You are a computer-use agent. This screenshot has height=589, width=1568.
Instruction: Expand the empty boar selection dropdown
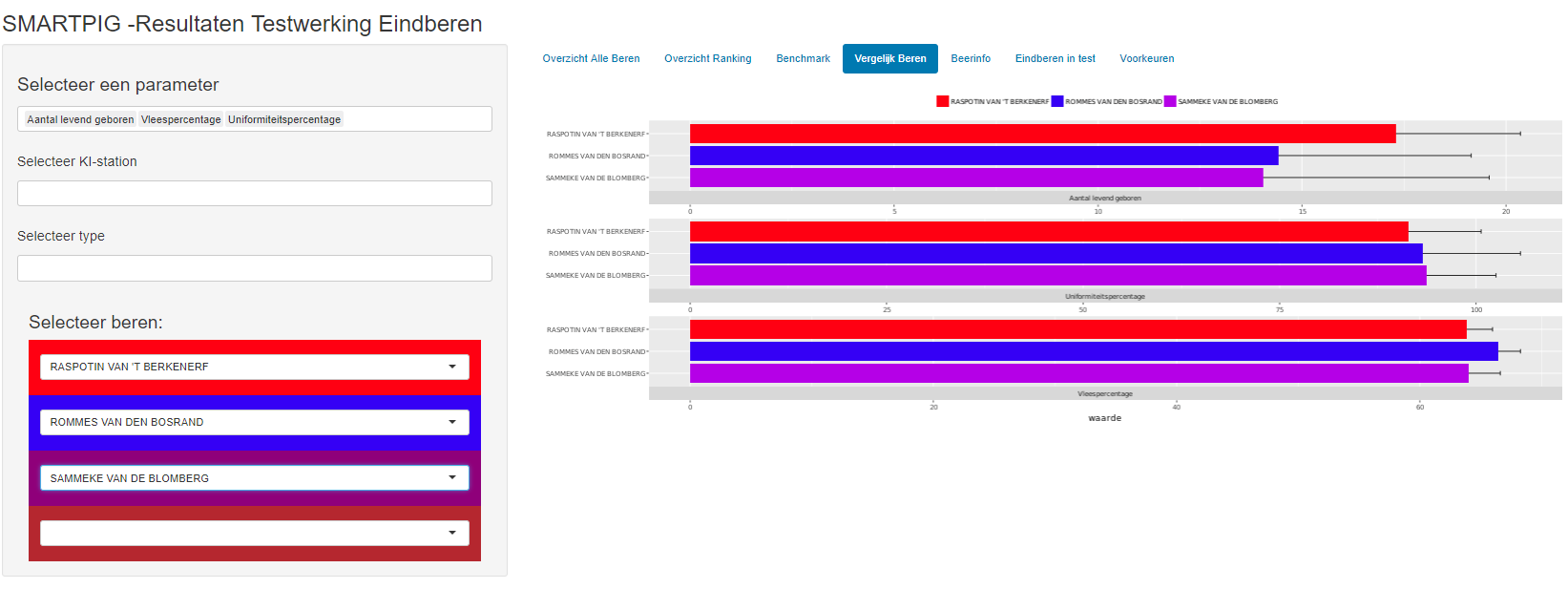255,533
